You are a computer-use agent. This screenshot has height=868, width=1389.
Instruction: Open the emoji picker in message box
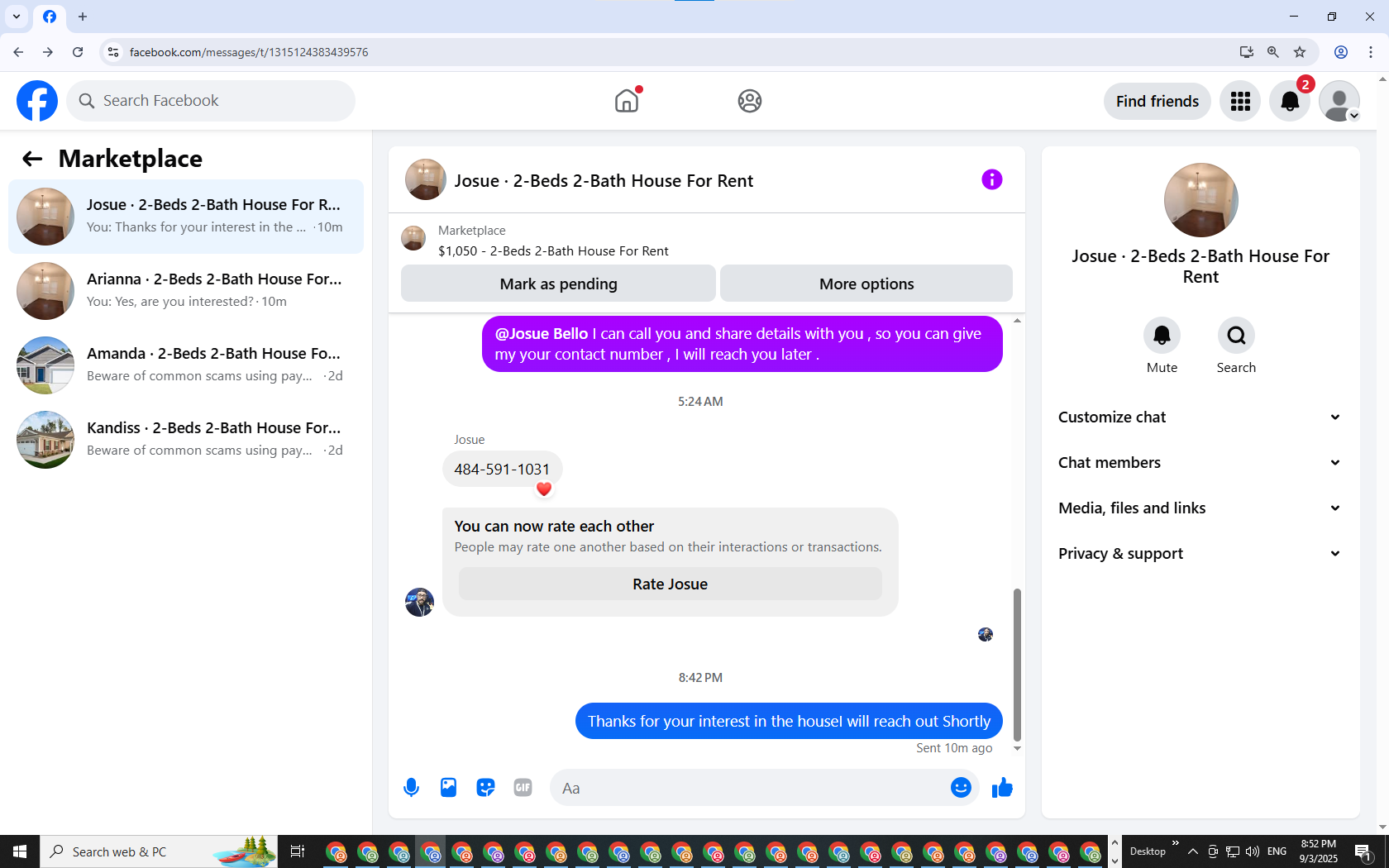coord(961,788)
